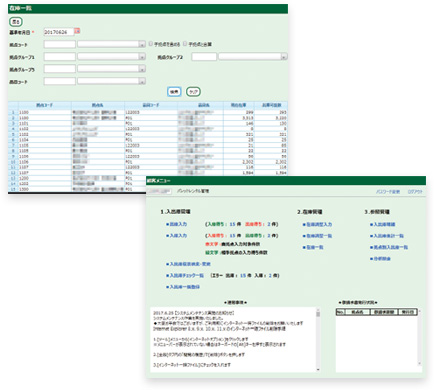Select table row number 1

point(13,112)
